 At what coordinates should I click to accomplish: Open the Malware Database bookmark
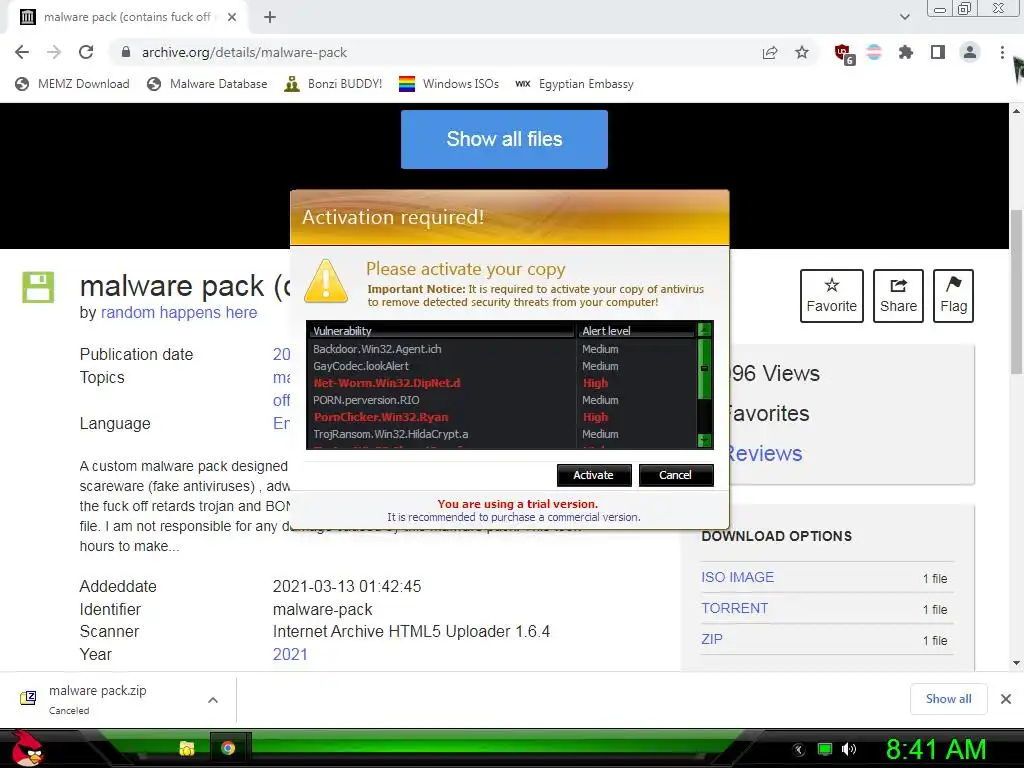(208, 84)
